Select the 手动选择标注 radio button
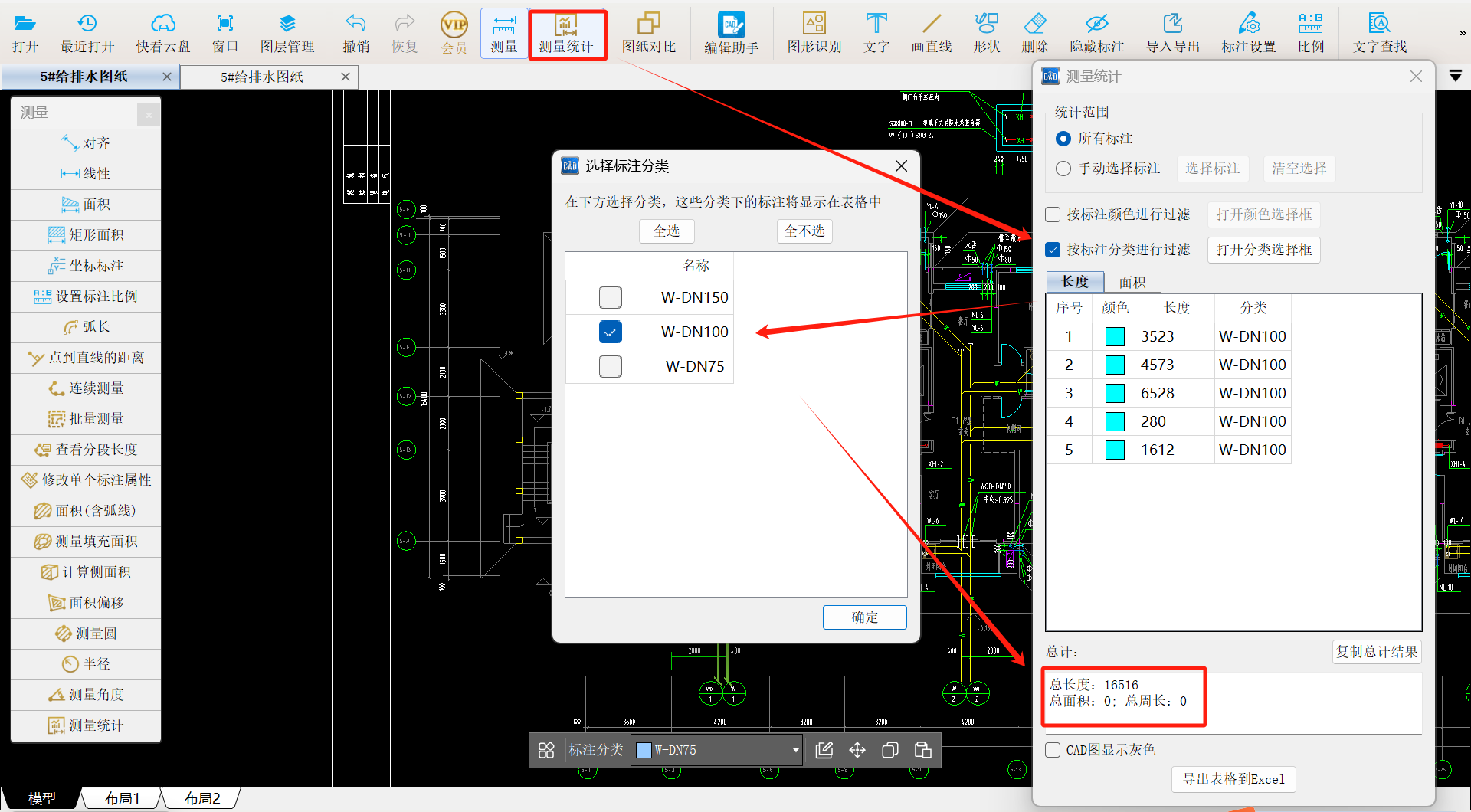 point(1063,169)
